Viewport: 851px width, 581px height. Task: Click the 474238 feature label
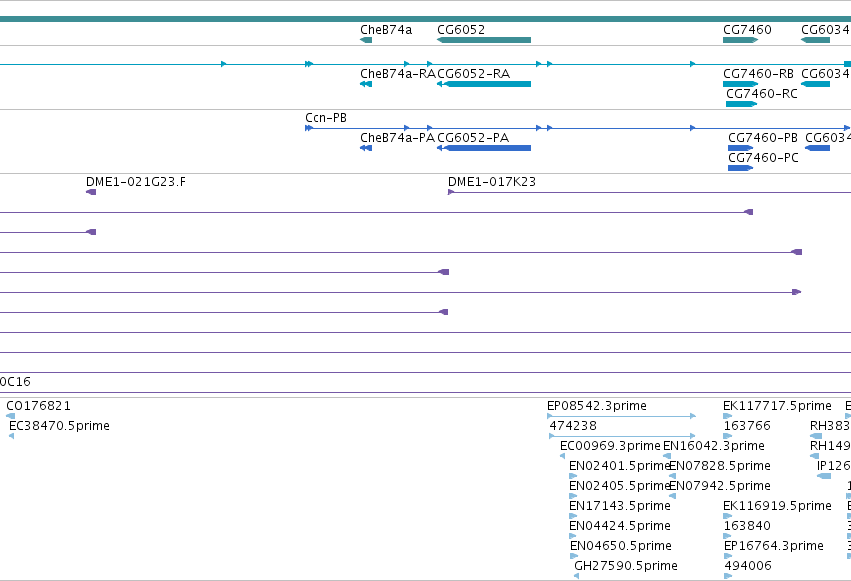[573, 426]
